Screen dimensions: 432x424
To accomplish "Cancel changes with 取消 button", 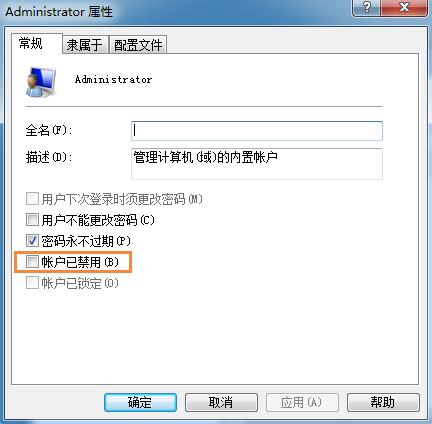I will [x=221, y=402].
